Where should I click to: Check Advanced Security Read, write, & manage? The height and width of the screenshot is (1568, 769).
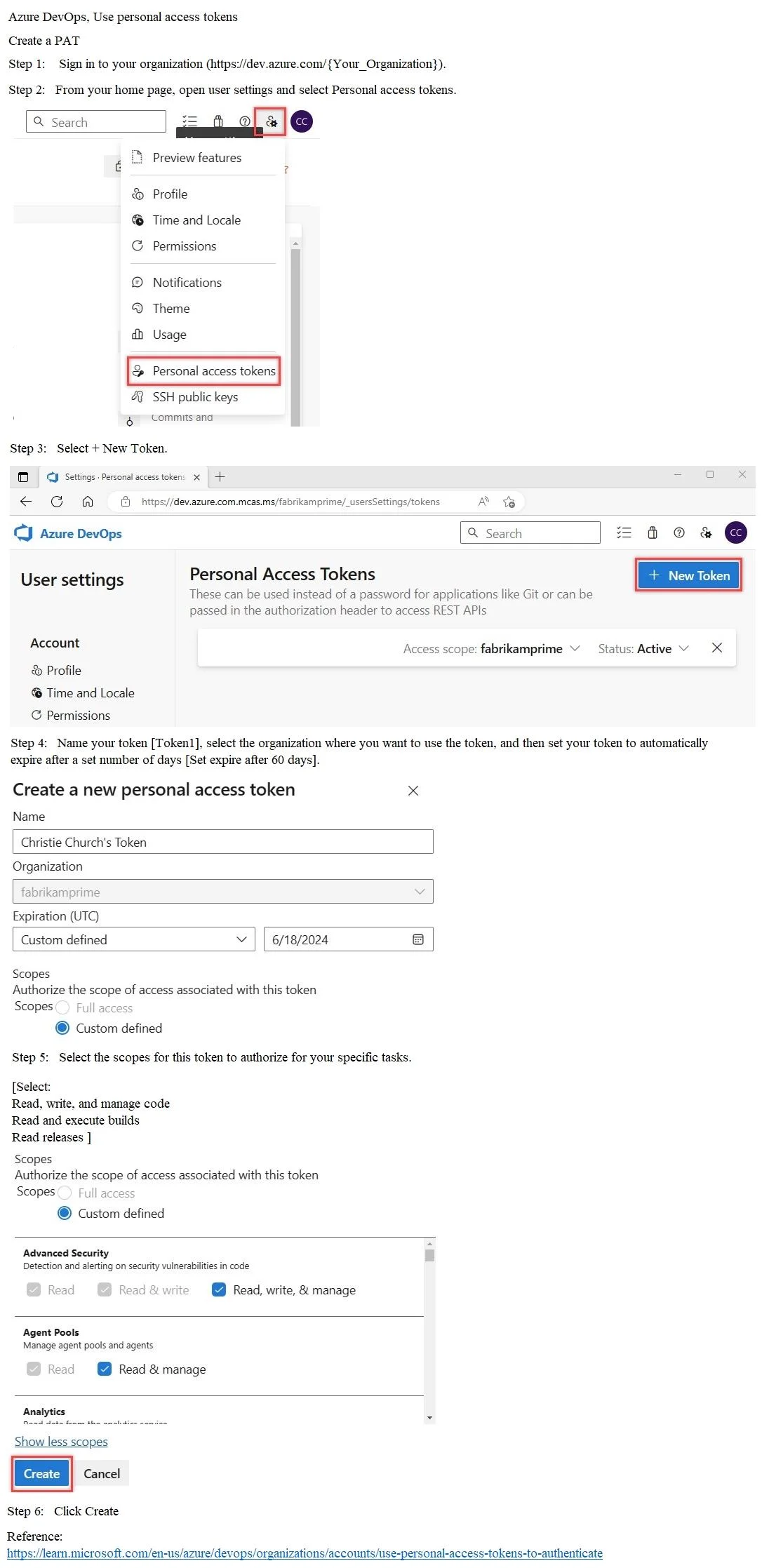(x=218, y=1289)
